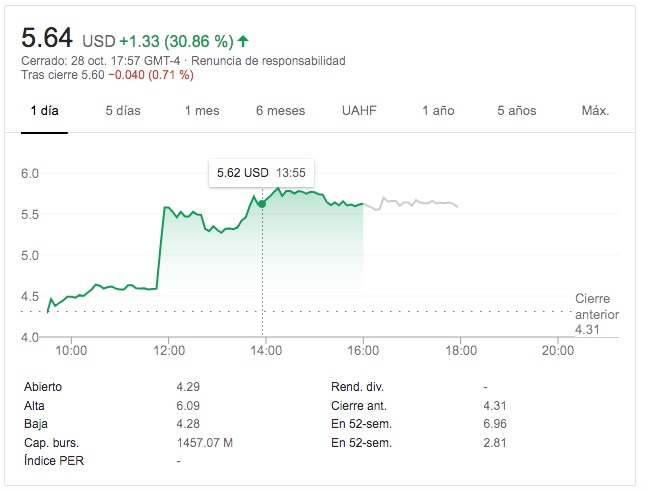
Task: Switch to the "1 año" view
Action: point(438,110)
